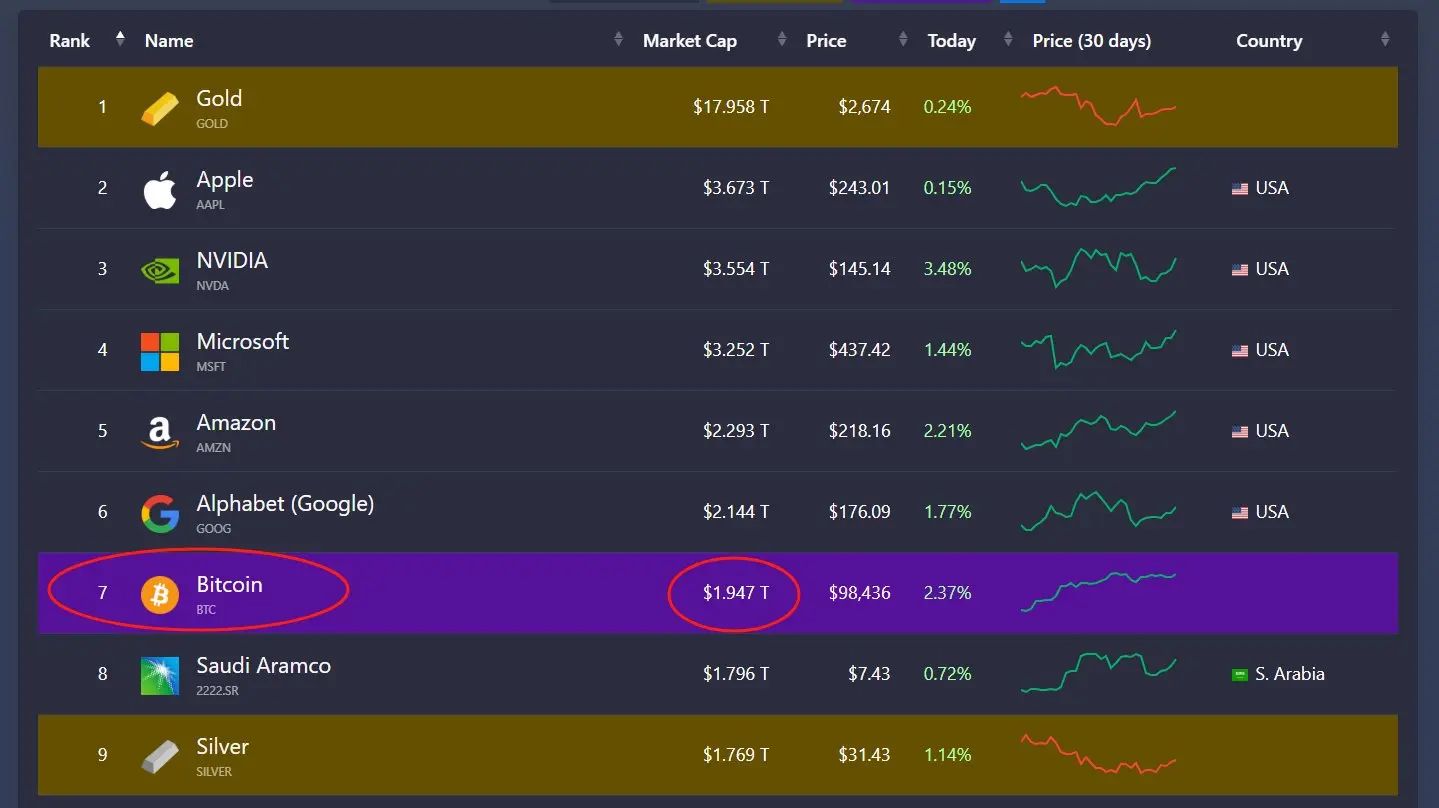Click the USA flag in Amazon row
The image size is (1439, 808).
[1240, 432]
